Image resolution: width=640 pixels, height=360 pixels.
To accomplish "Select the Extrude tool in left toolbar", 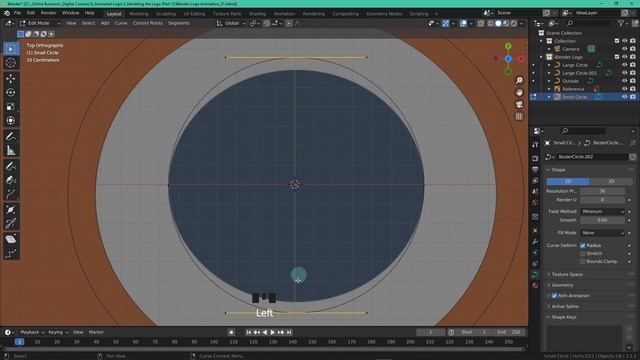I will click(11, 194).
